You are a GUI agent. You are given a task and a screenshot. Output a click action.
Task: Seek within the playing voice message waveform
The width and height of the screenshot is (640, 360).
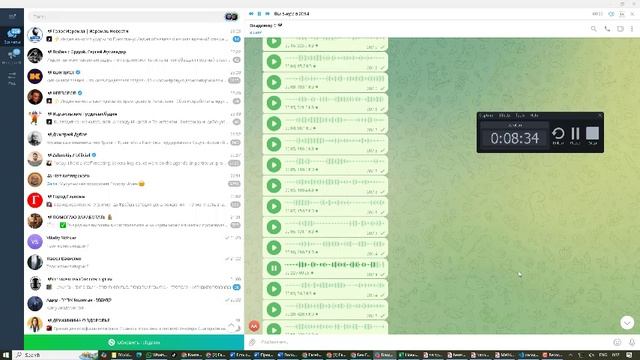pyautogui.click(x=335, y=264)
